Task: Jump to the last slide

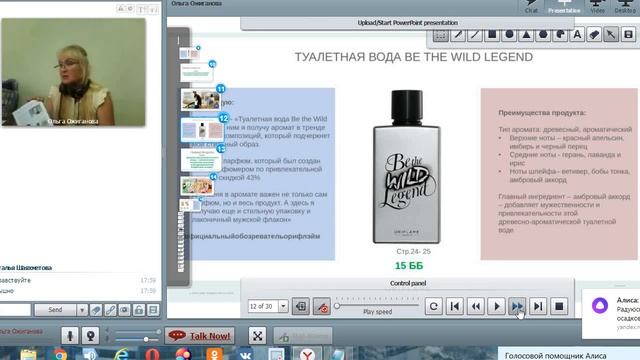Action: (538, 306)
